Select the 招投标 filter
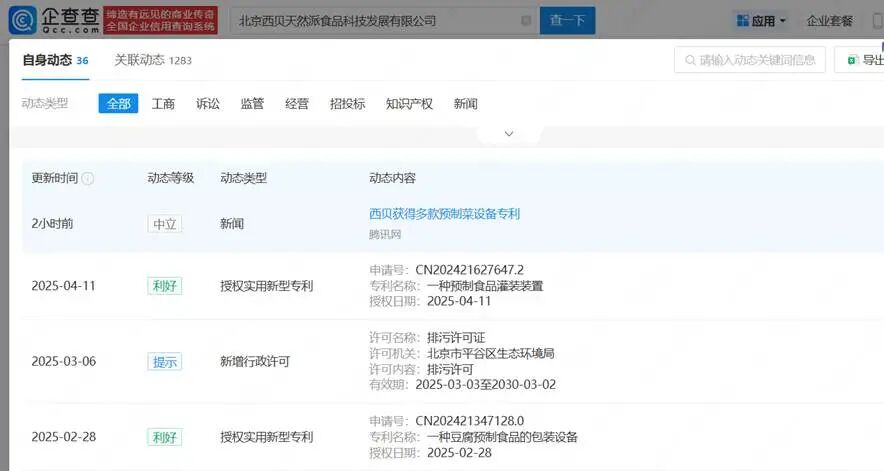Screen dimensions: 884x471 (347, 104)
